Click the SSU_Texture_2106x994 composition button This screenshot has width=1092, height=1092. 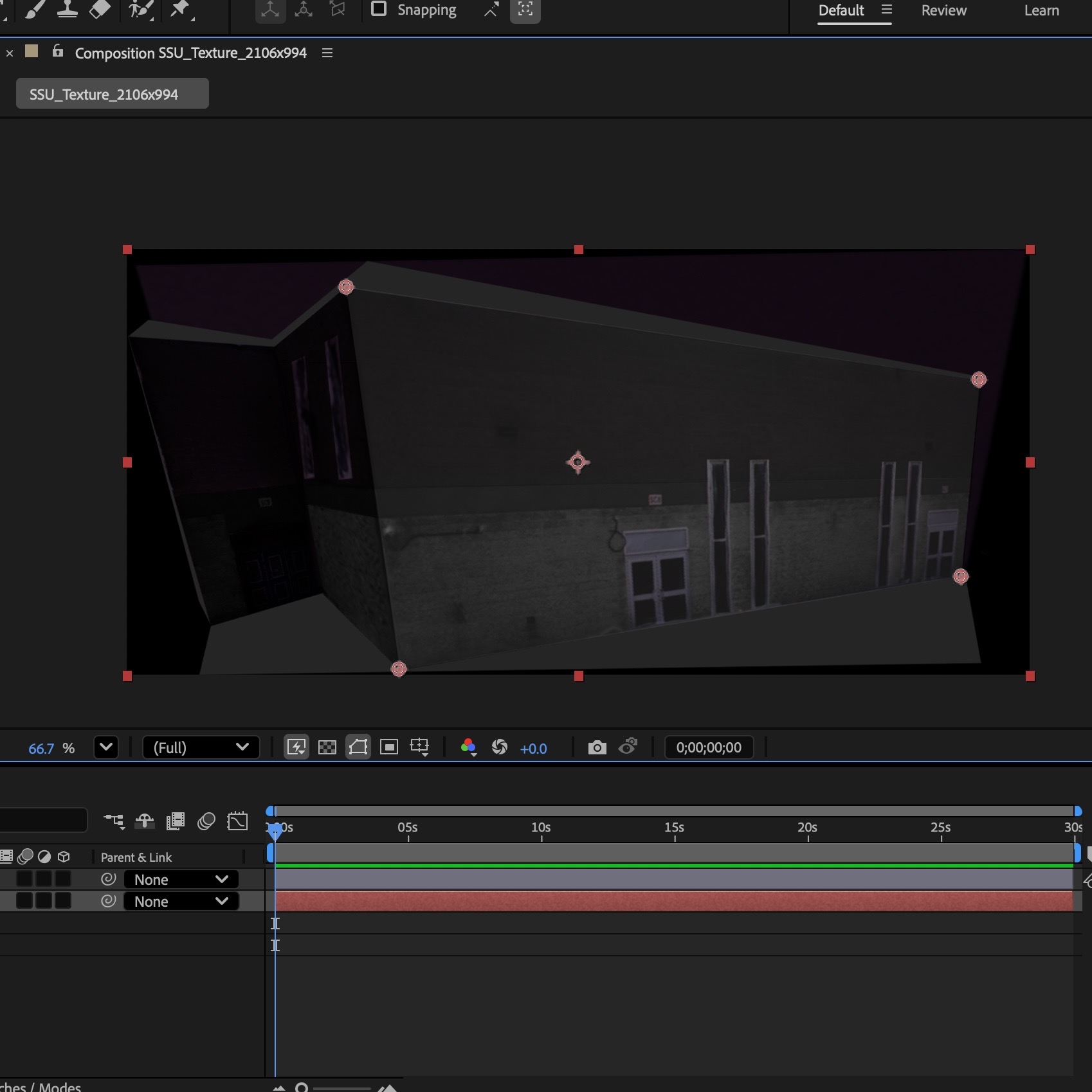(112, 93)
